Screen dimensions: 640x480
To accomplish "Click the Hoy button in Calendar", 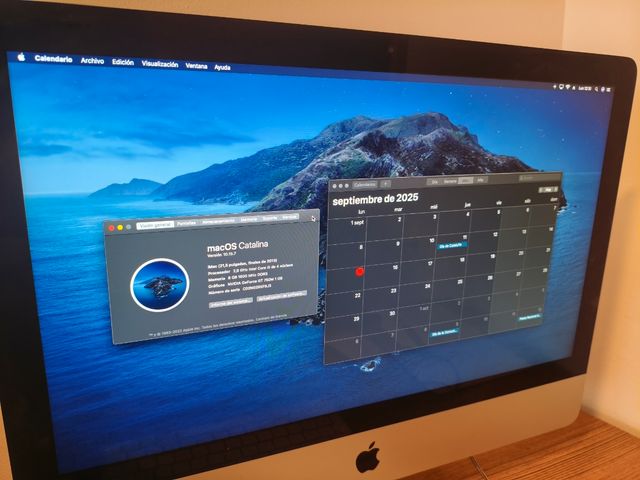I will tap(549, 190).
